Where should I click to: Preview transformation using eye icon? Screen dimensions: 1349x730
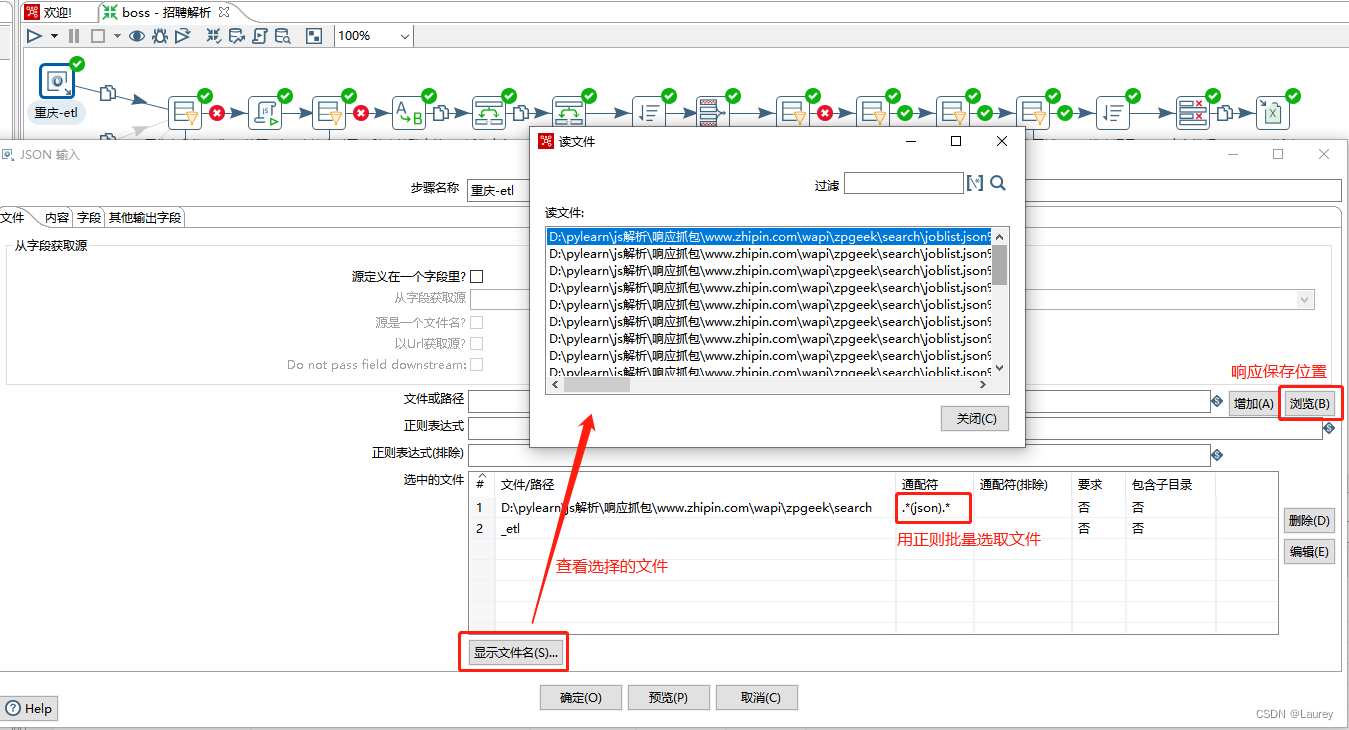coord(137,36)
